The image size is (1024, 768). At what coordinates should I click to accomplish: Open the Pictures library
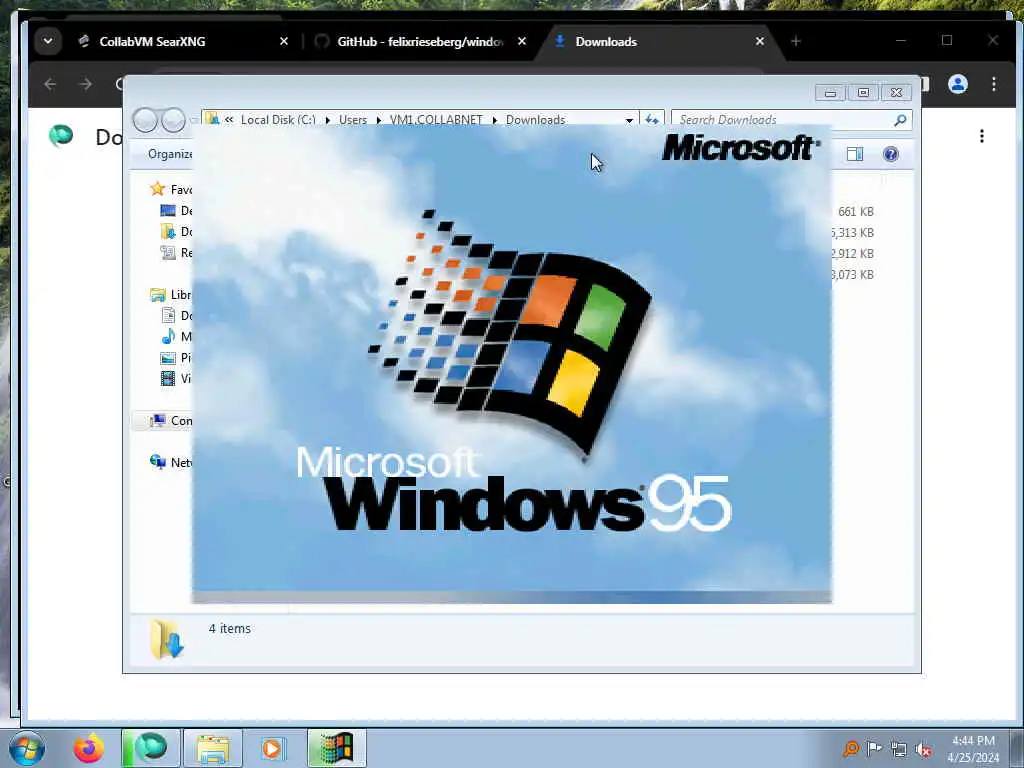[x=176, y=357]
